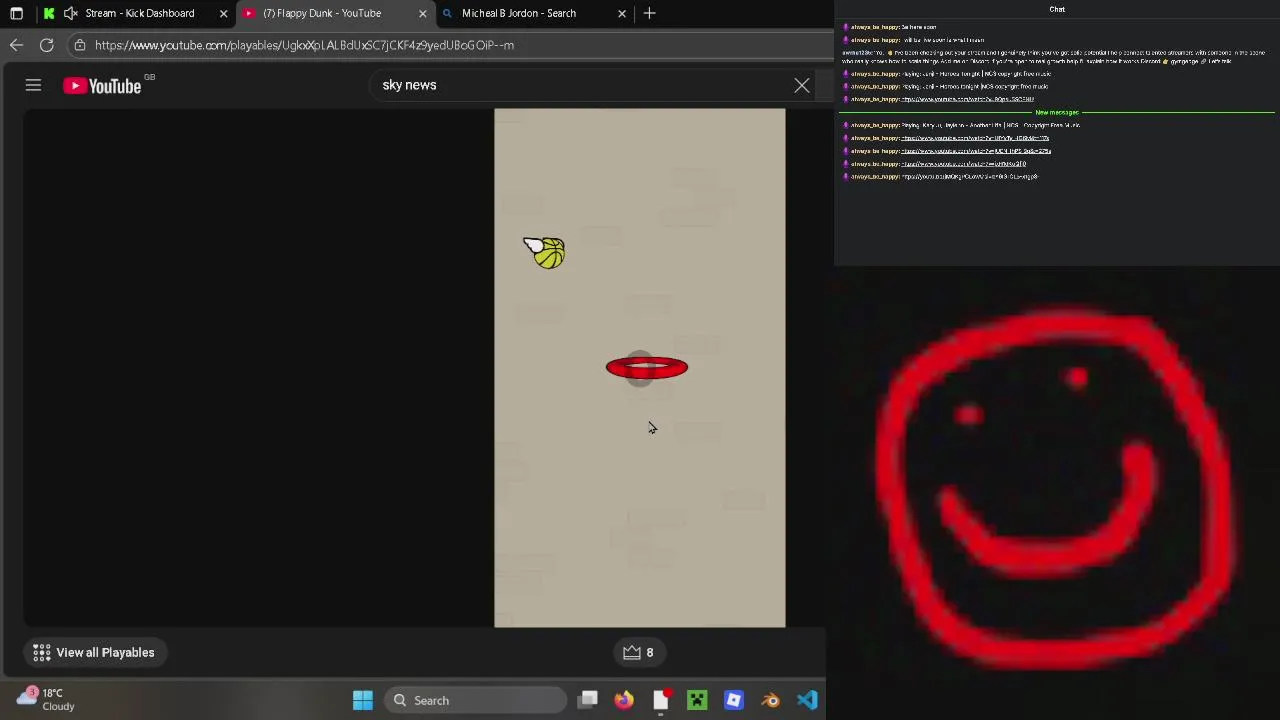The width and height of the screenshot is (1280, 720).
Task: Open Visual Studio Code from the taskbar
Action: point(807,700)
